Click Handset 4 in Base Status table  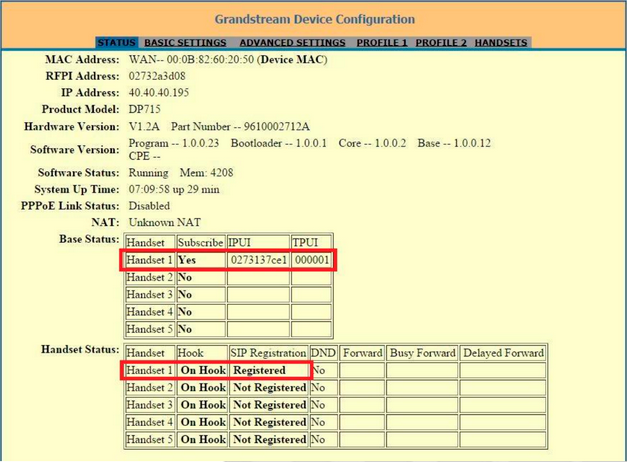[x=149, y=312]
